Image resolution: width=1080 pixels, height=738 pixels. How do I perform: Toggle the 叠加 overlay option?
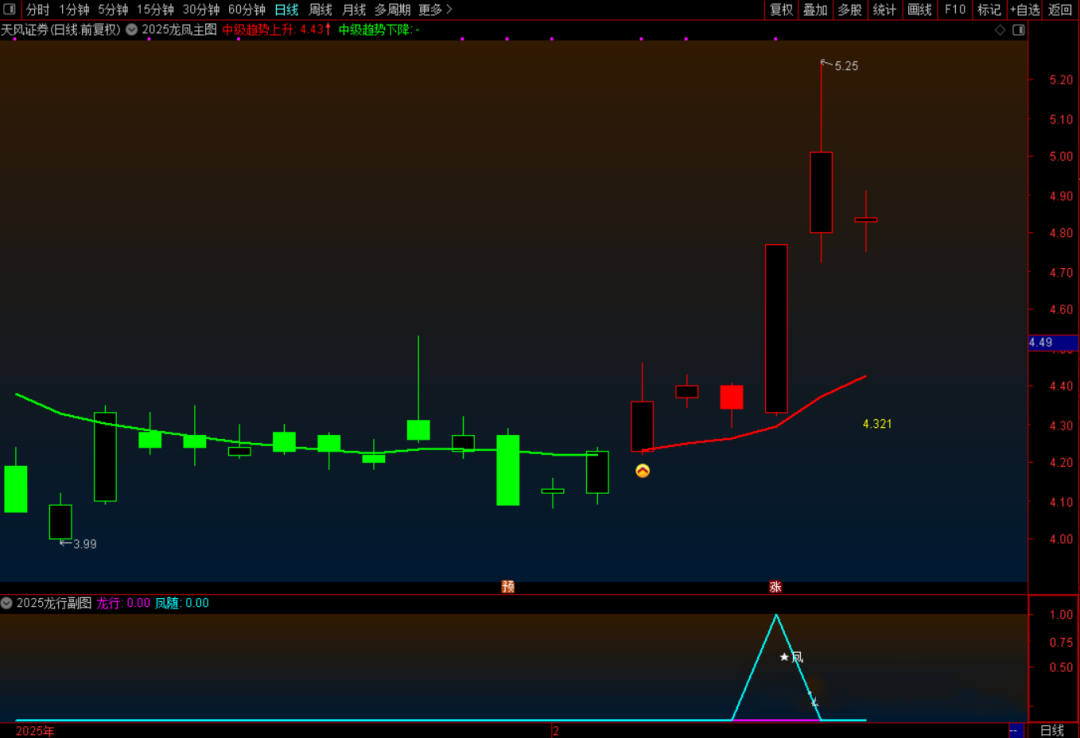[815, 9]
